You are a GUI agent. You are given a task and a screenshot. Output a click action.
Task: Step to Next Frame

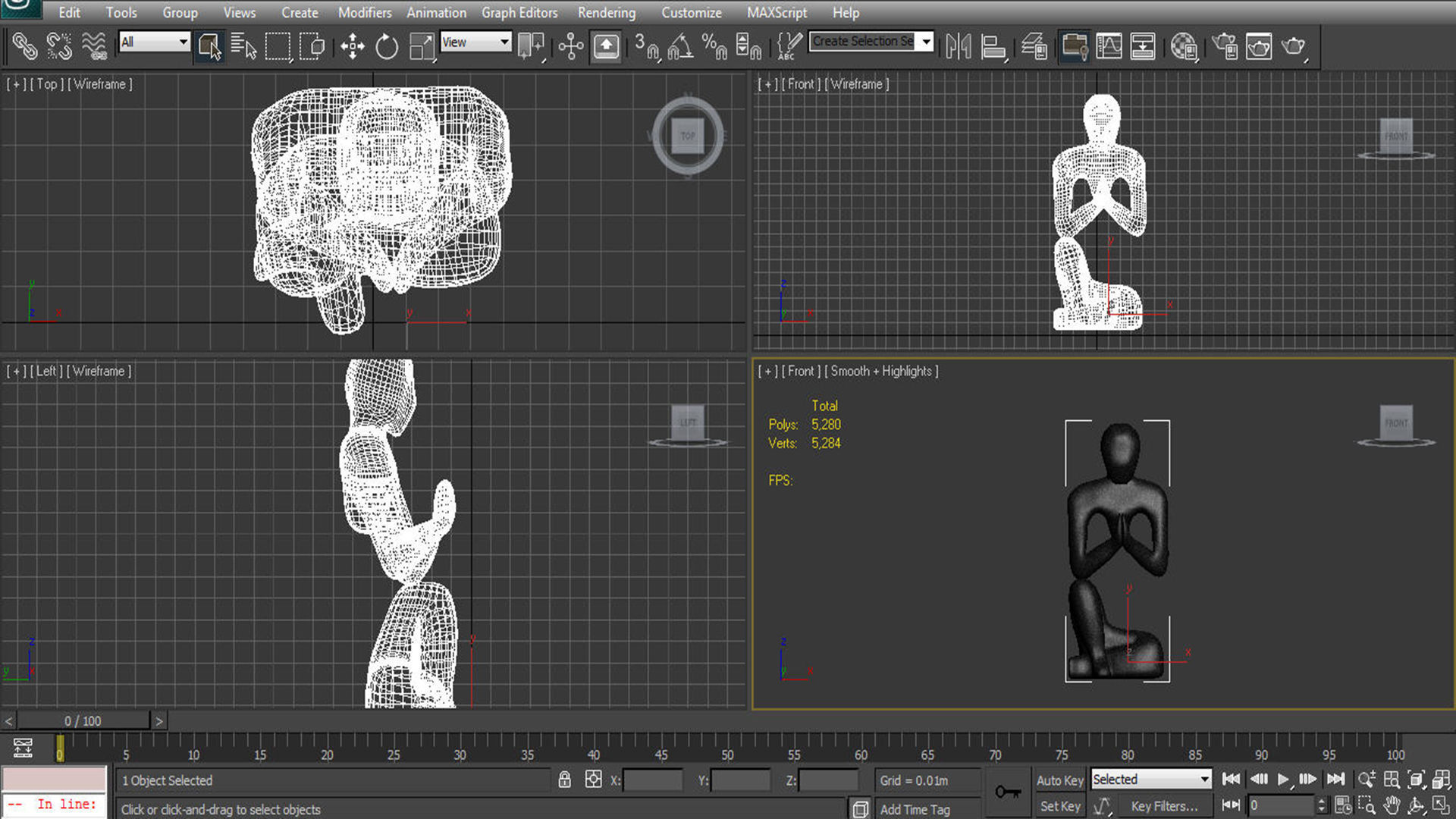(1308, 779)
